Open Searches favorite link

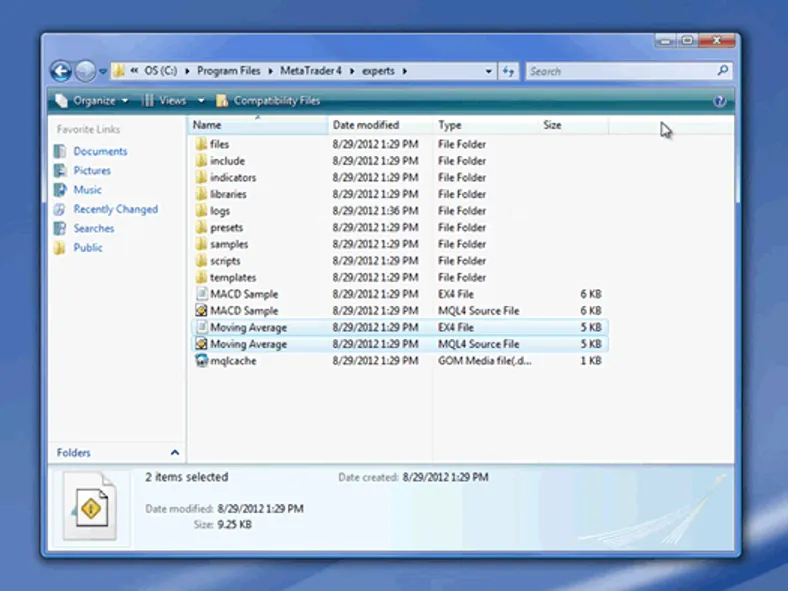point(94,228)
